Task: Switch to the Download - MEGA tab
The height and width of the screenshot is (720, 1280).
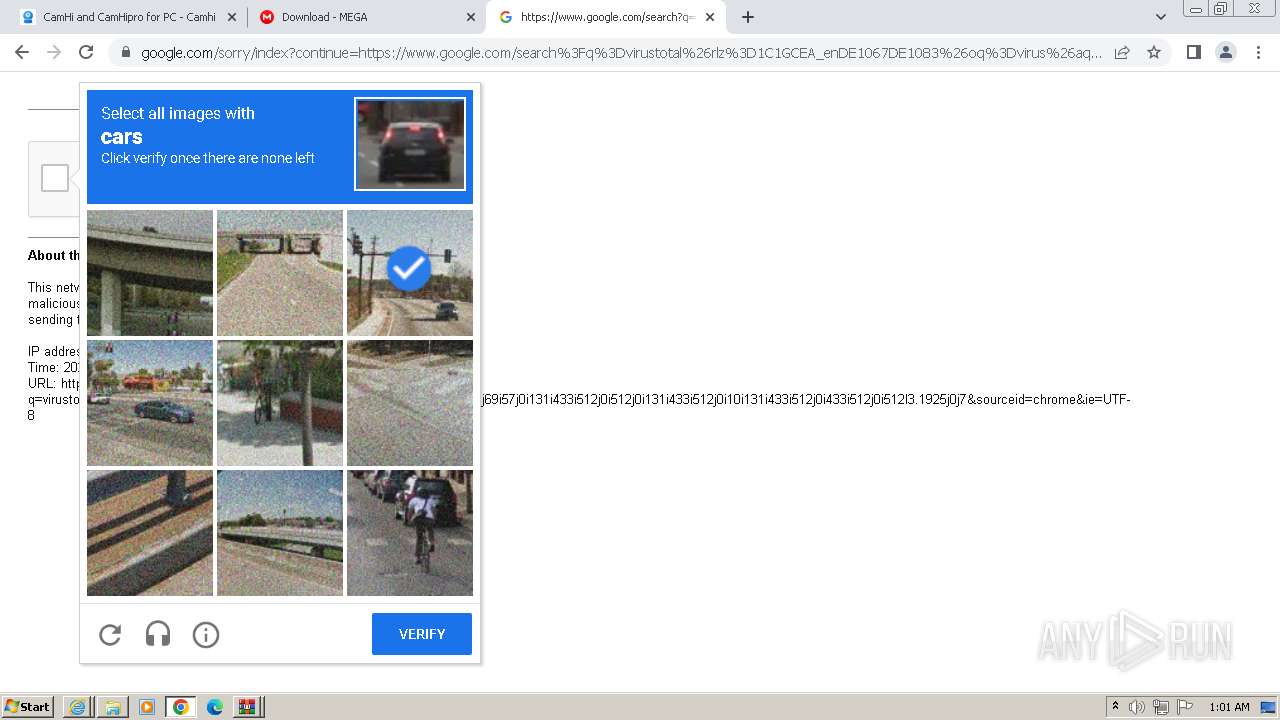Action: [366, 17]
